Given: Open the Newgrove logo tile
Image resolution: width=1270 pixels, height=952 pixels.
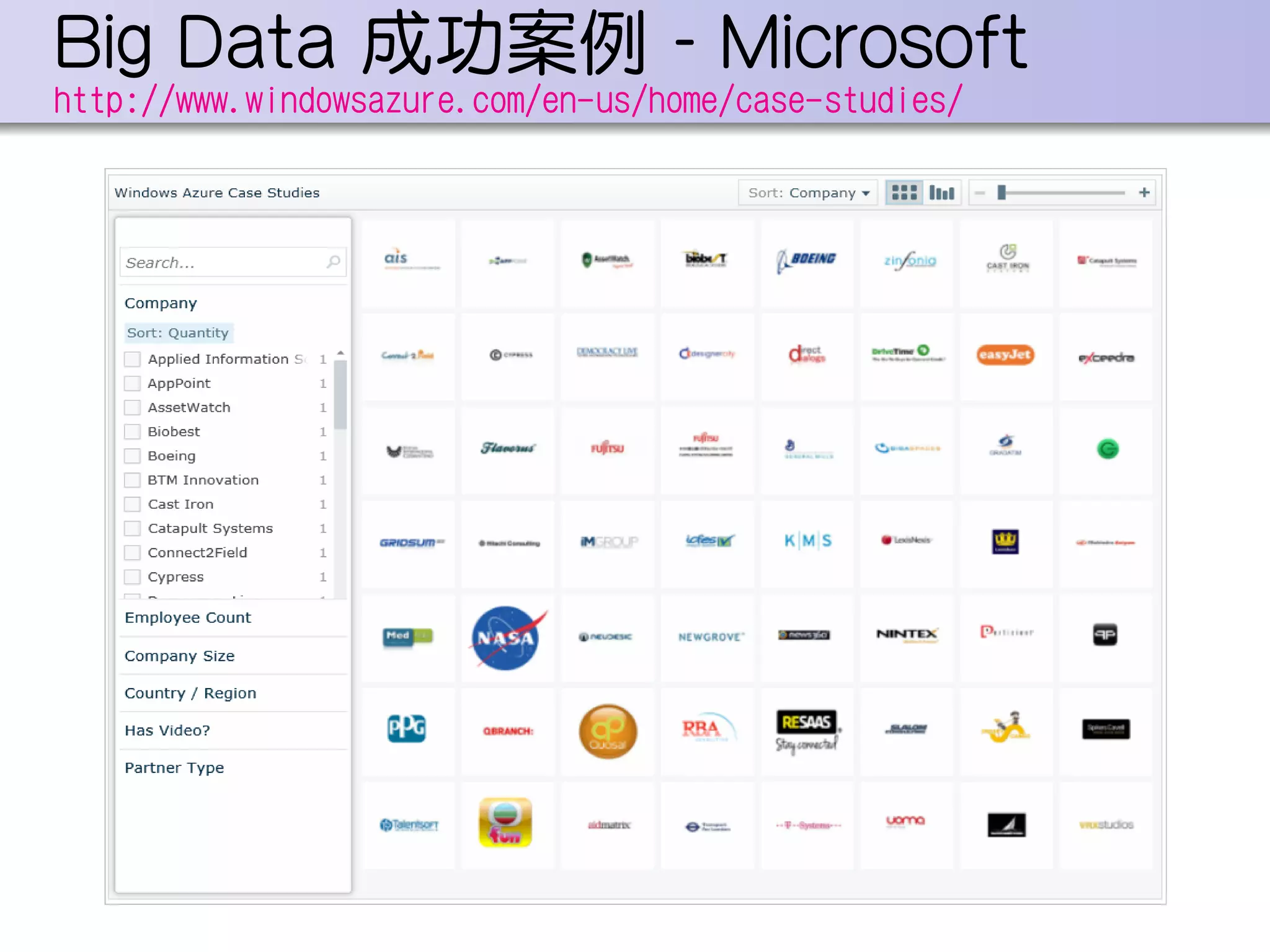Looking at the screenshot, I should (707, 637).
